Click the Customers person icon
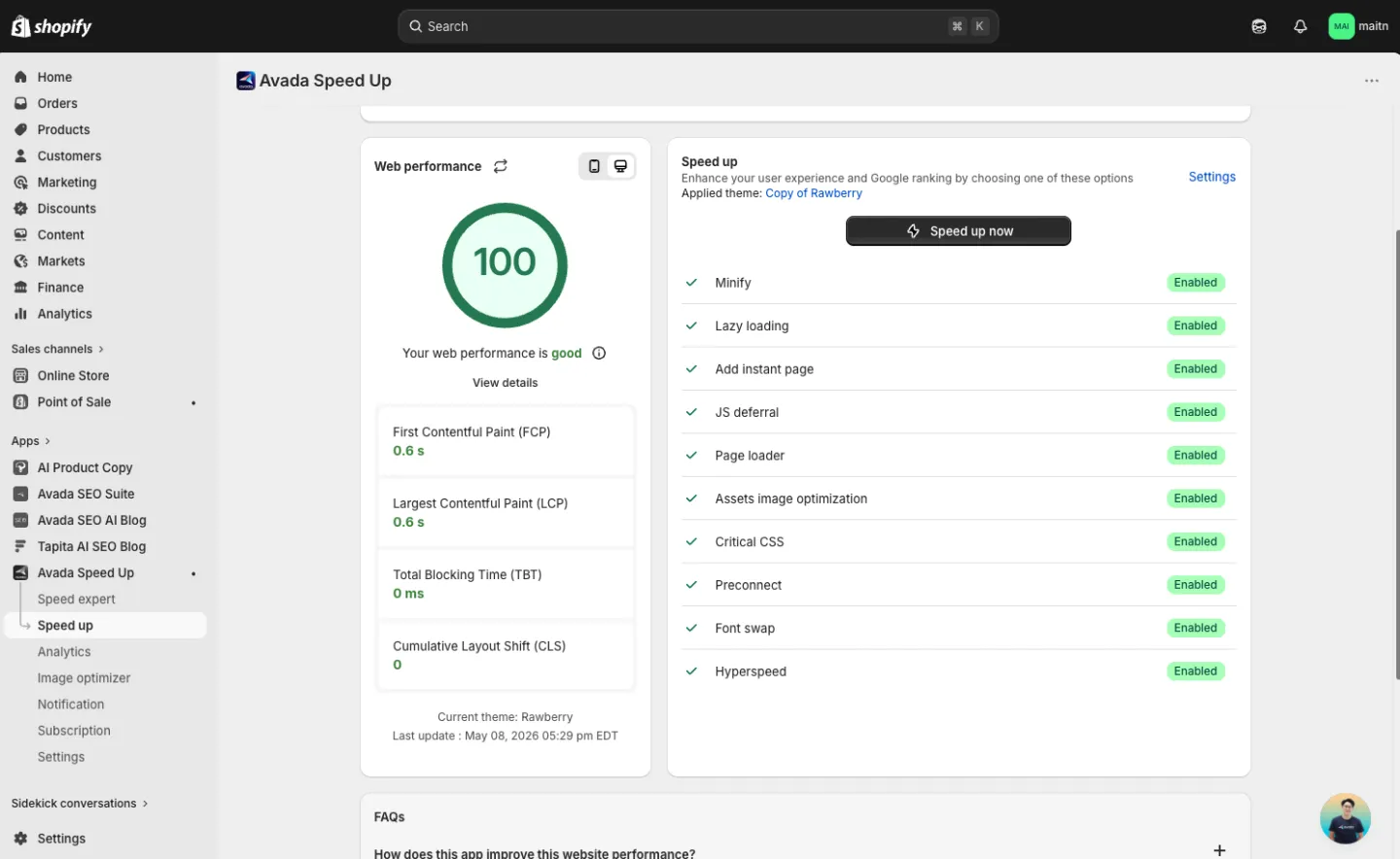Image resolution: width=1400 pixels, height=859 pixels. tap(20, 155)
